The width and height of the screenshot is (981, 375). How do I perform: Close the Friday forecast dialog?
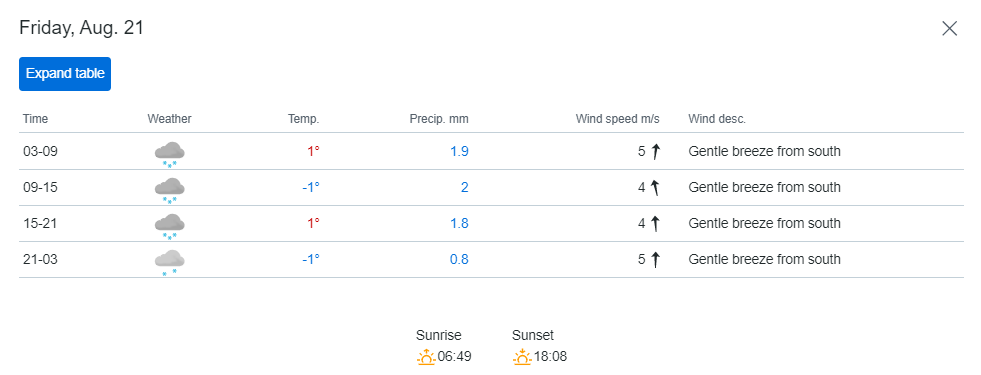(949, 29)
